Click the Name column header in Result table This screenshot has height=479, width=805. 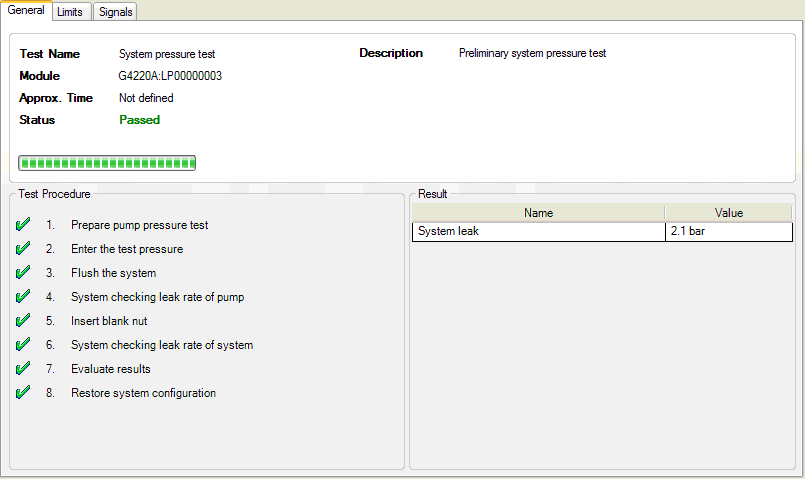(538, 213)
